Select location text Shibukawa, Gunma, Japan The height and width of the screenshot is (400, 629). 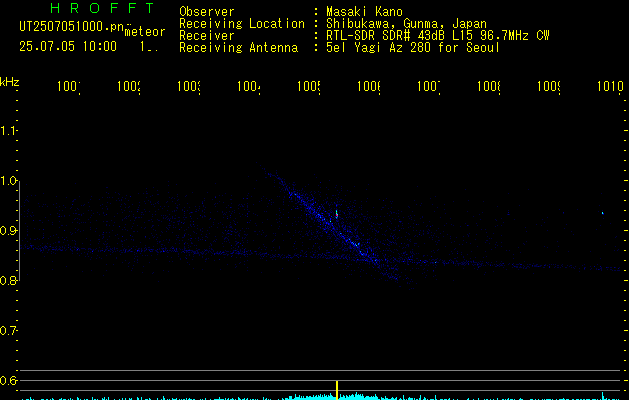tap(406, 24)
